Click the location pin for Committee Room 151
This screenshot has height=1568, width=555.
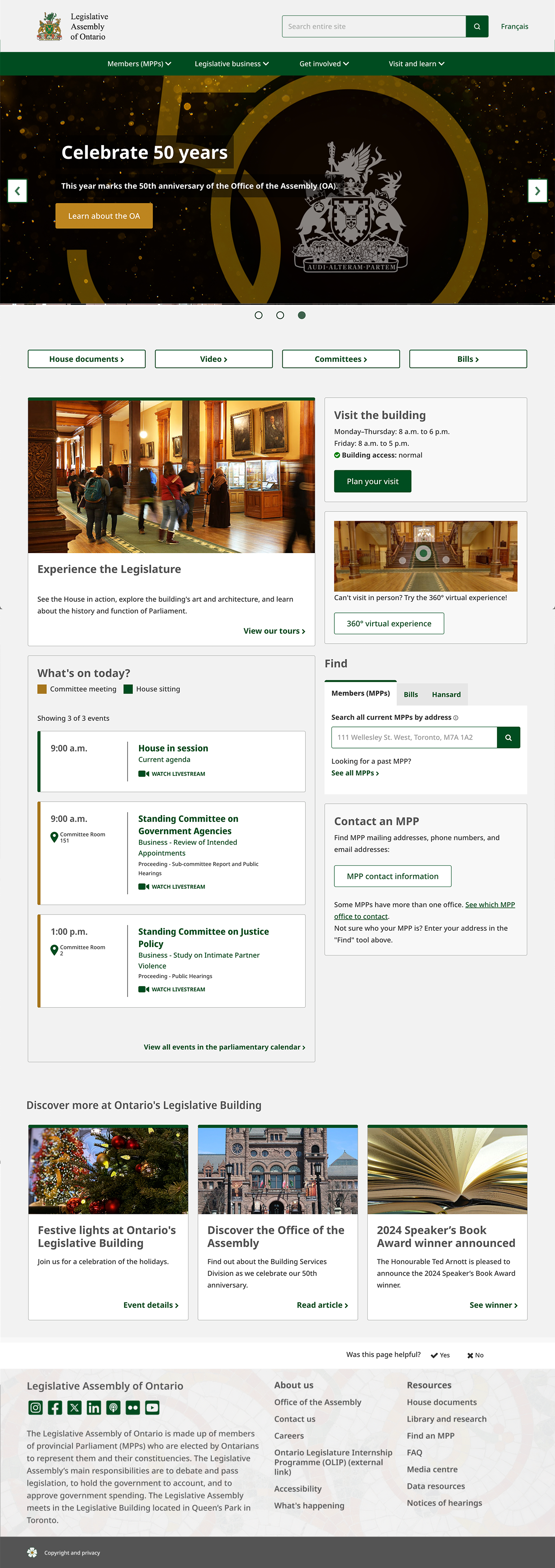[x=54, y=837]
